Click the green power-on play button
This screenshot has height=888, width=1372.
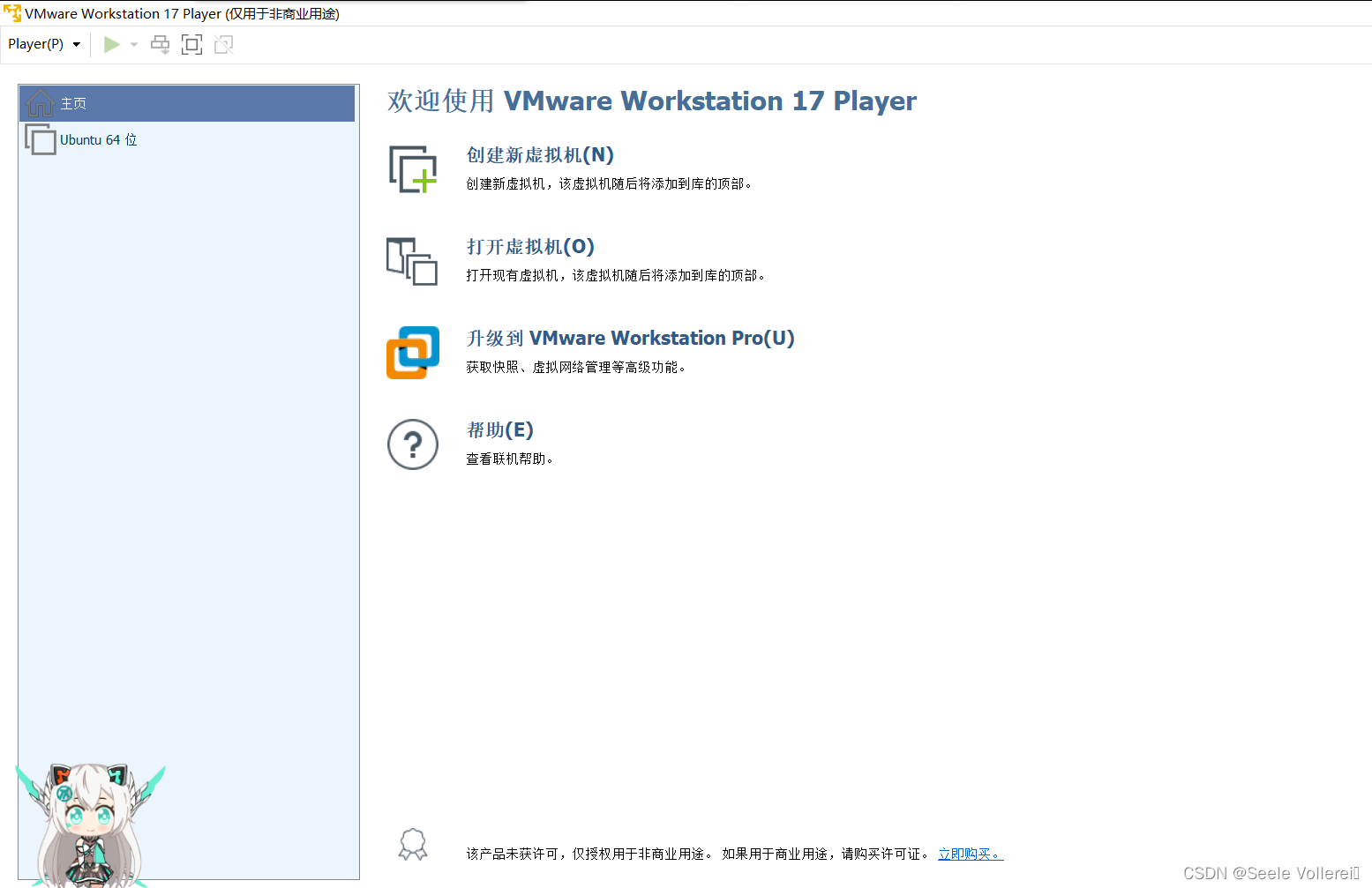point(111,44)
